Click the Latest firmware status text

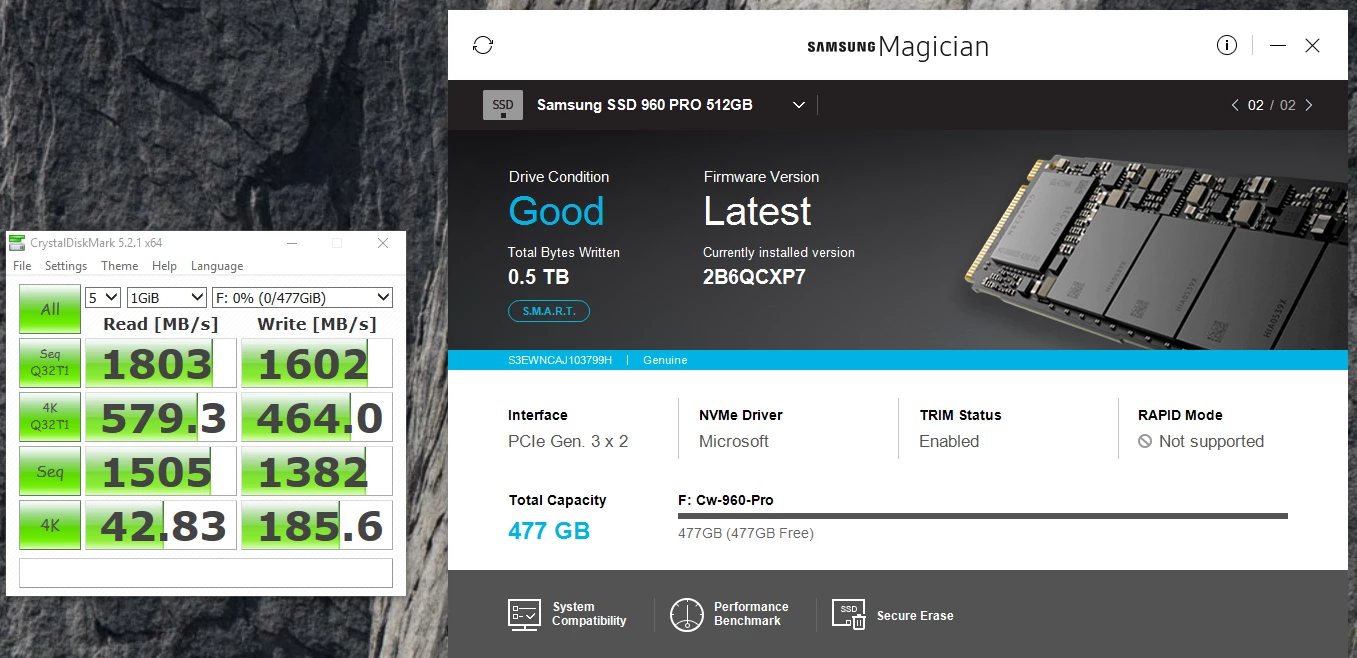click(757, 211)
